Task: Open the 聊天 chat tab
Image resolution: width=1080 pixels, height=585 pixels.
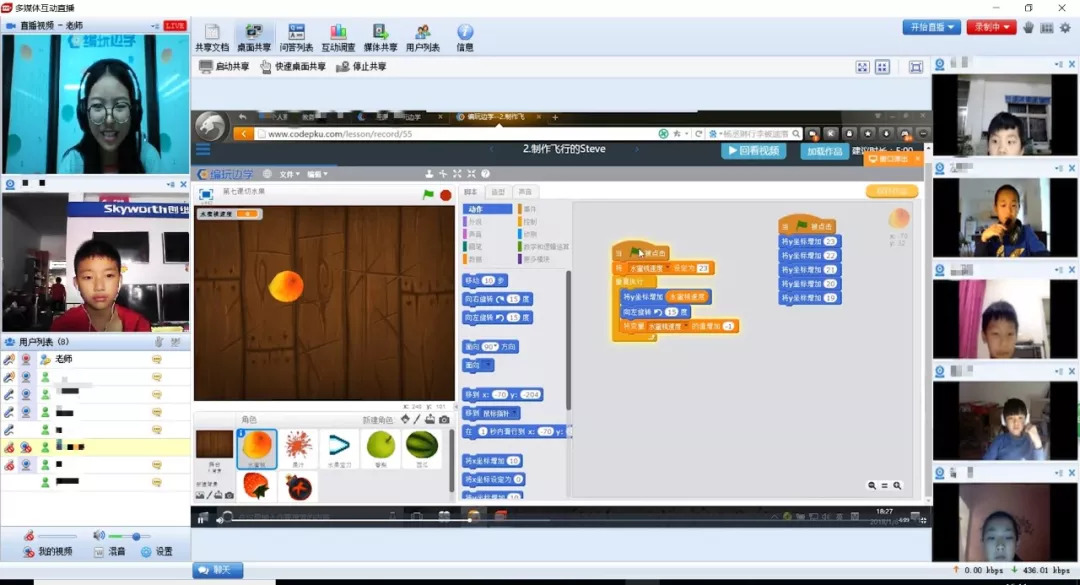Action: pyautogui.click(x=216, y=570)
